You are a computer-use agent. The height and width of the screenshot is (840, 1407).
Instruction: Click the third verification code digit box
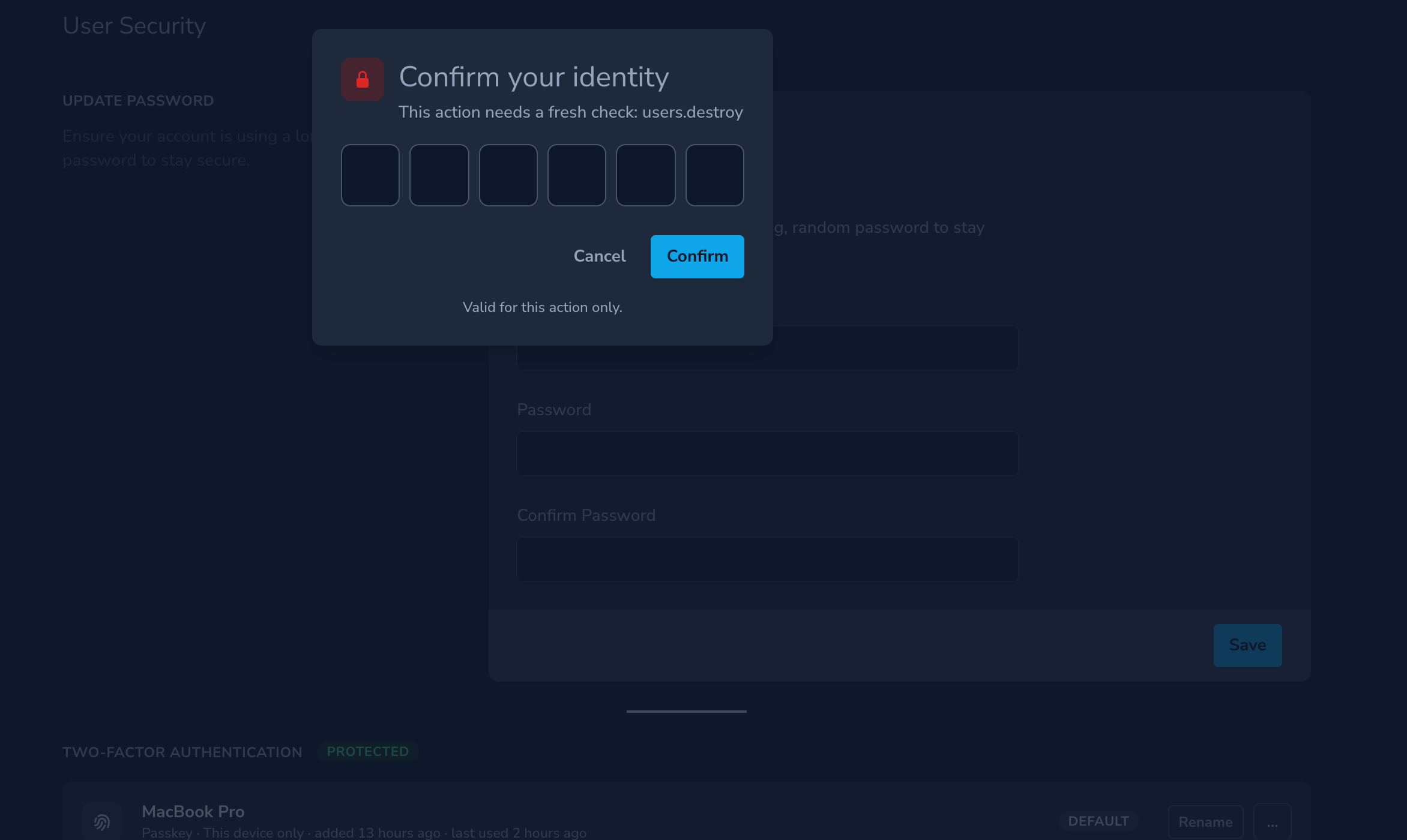click(x=508, y=175)
